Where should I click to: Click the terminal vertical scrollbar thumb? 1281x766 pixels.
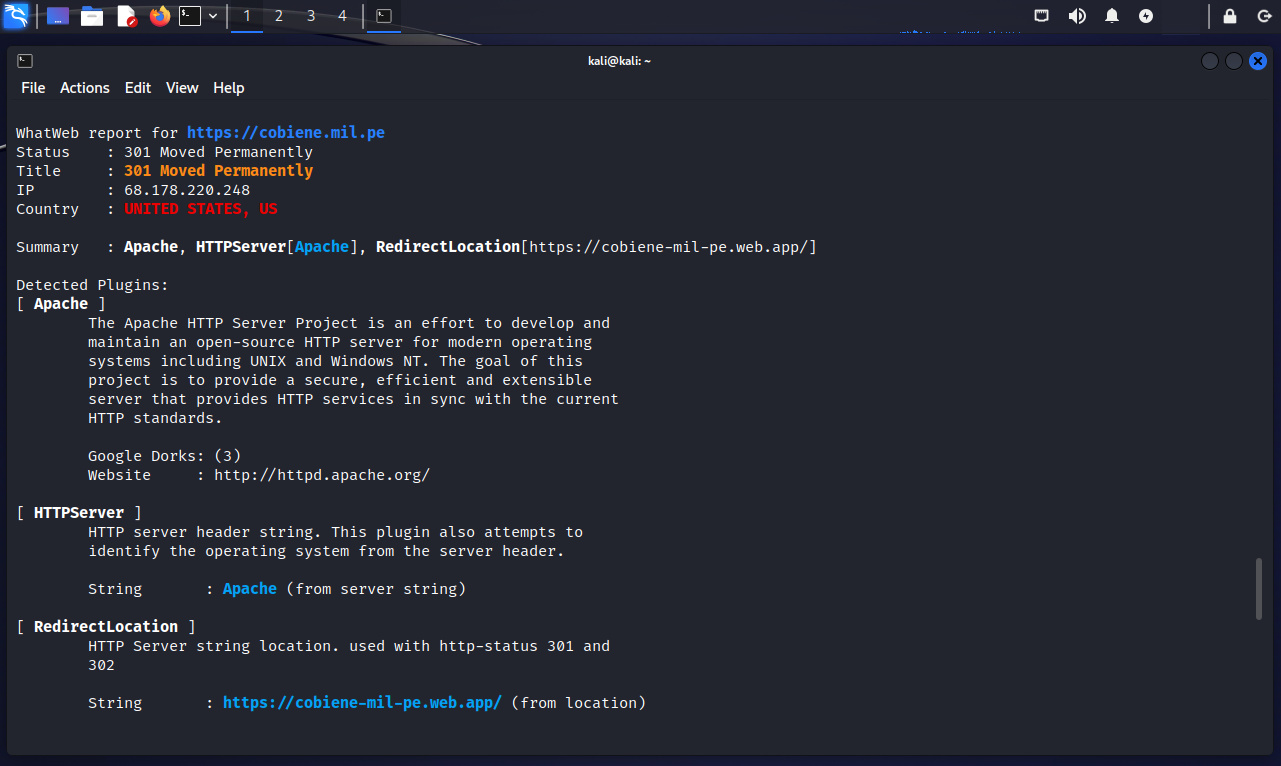tap(1259, 589)
